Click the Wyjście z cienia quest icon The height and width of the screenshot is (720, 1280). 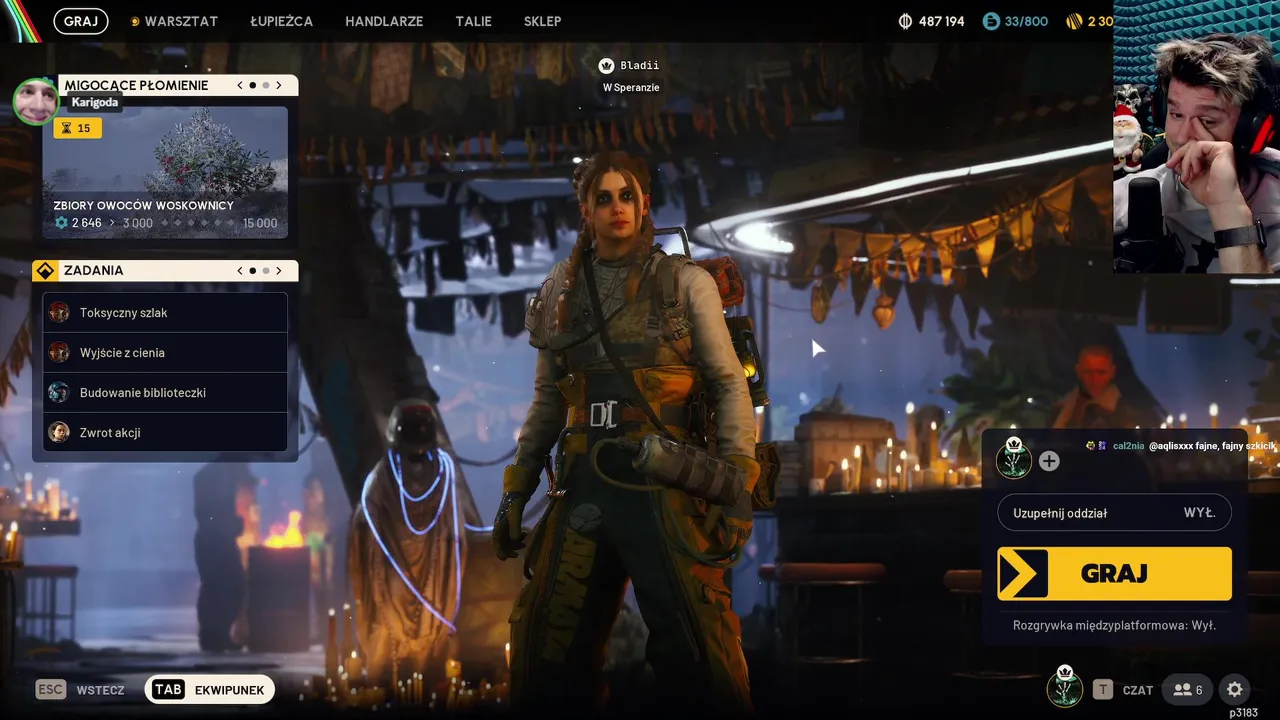(59, 353)
